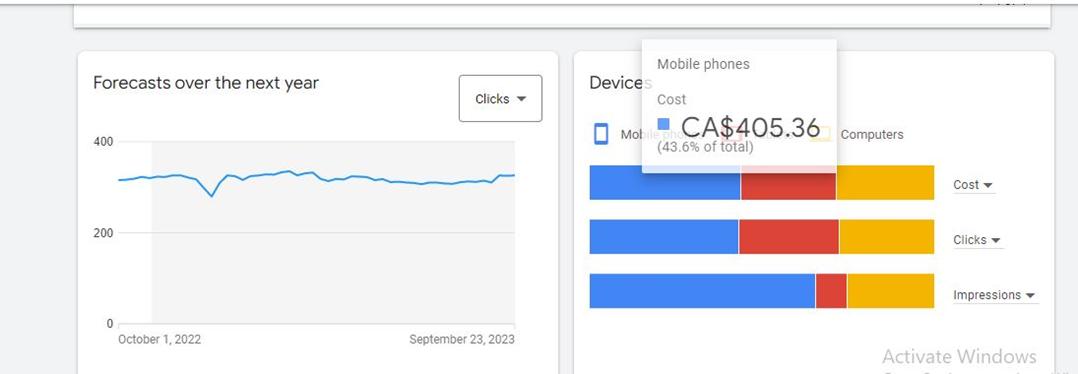
Task: Open the Clicks forecast metric dropdown
Action: coord(500,98)
